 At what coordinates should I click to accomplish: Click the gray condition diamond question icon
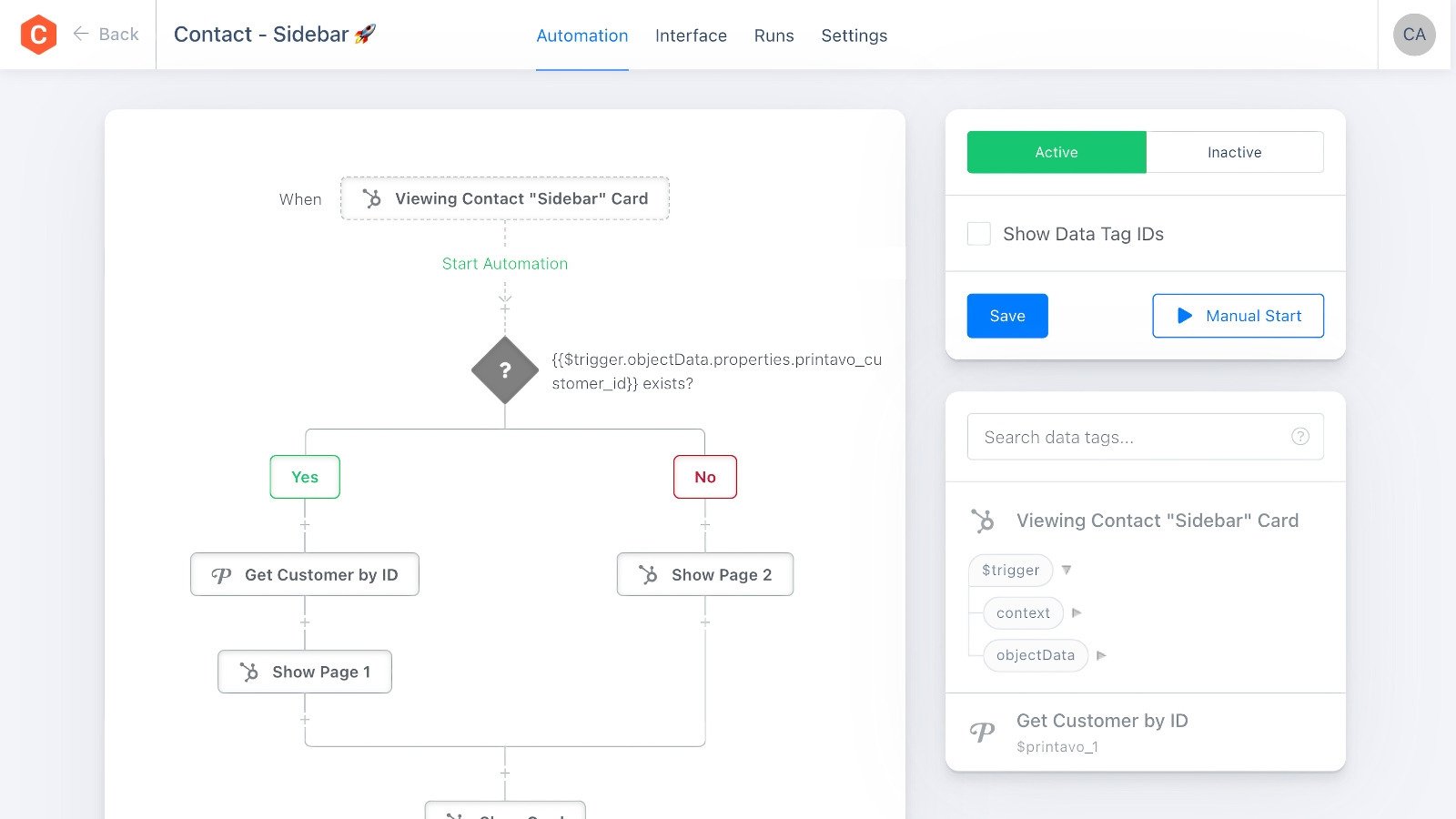(505, 369)
